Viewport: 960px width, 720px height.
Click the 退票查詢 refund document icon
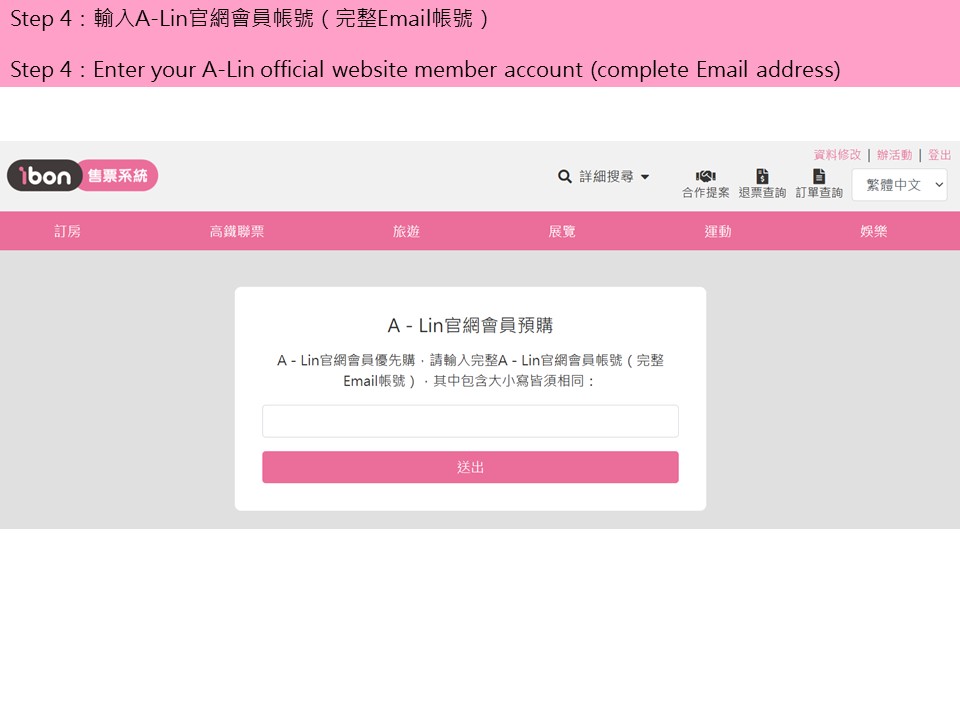pos(762,176)
